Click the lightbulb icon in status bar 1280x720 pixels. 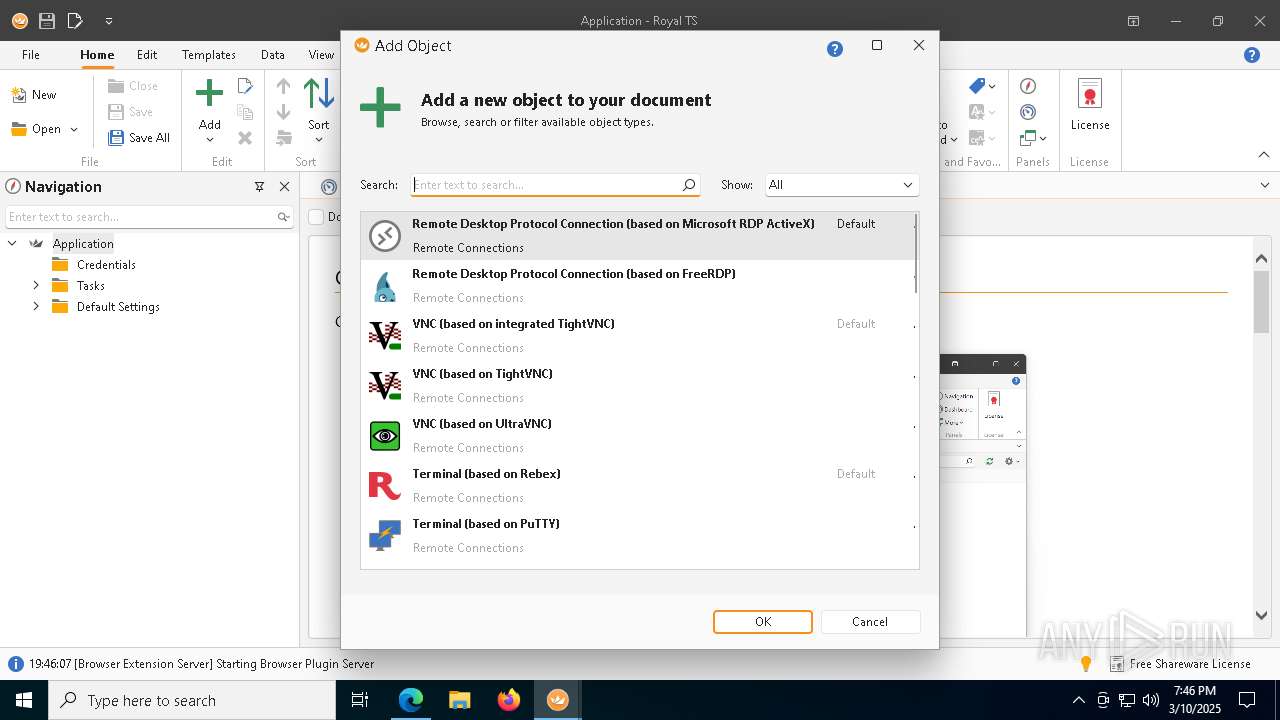(x=1086, y=664)
